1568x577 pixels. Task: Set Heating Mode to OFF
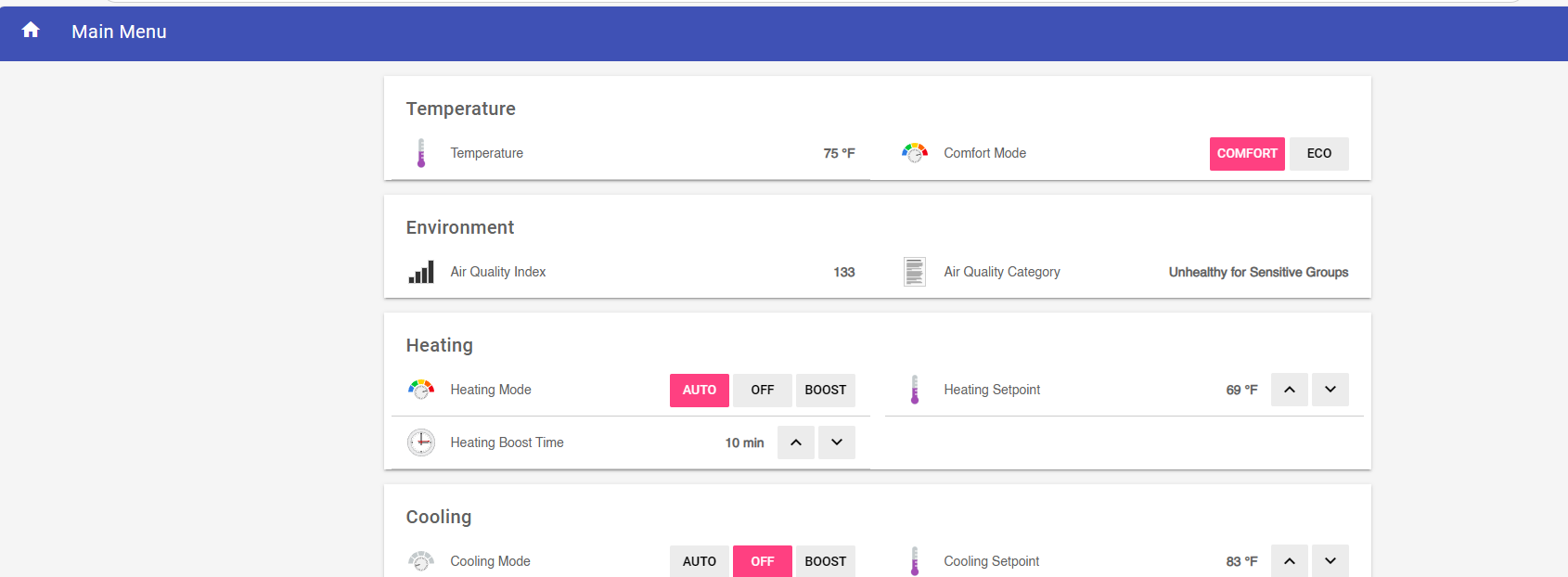(x=762, y=391)
